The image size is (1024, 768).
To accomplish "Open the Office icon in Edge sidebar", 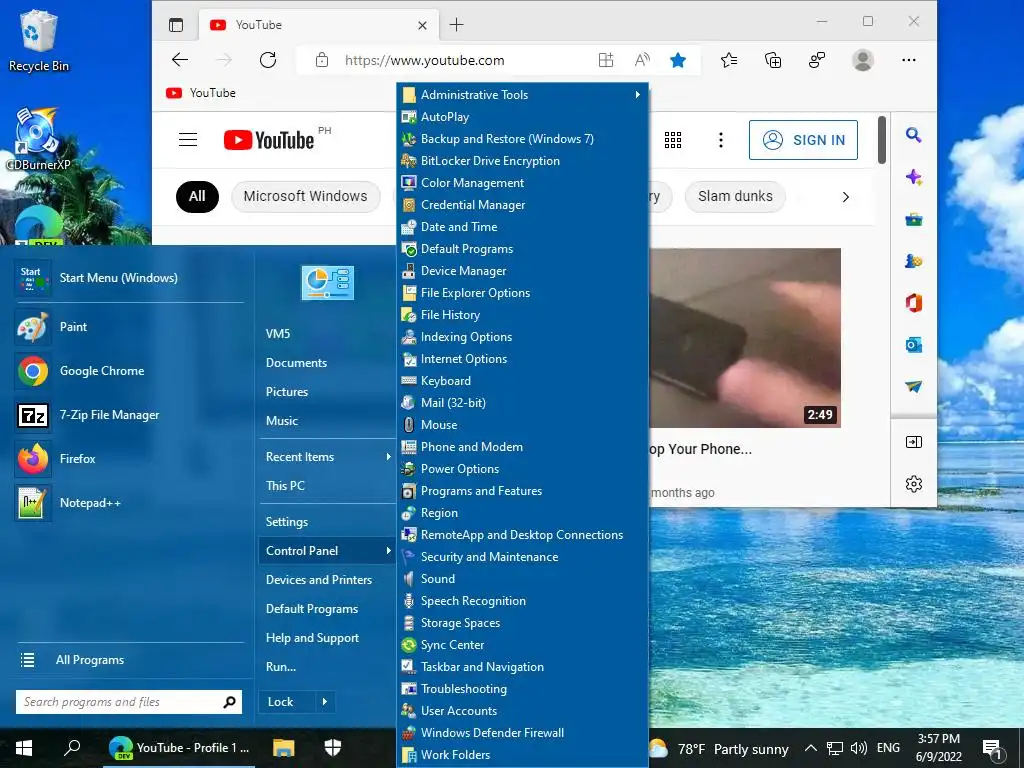I will 913,303.
